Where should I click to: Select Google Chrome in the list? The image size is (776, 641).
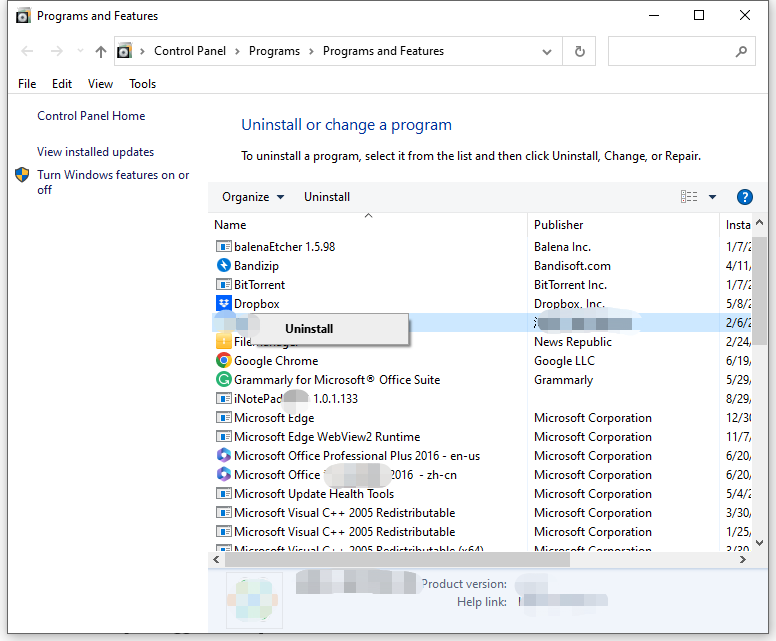tap(276, 361)
